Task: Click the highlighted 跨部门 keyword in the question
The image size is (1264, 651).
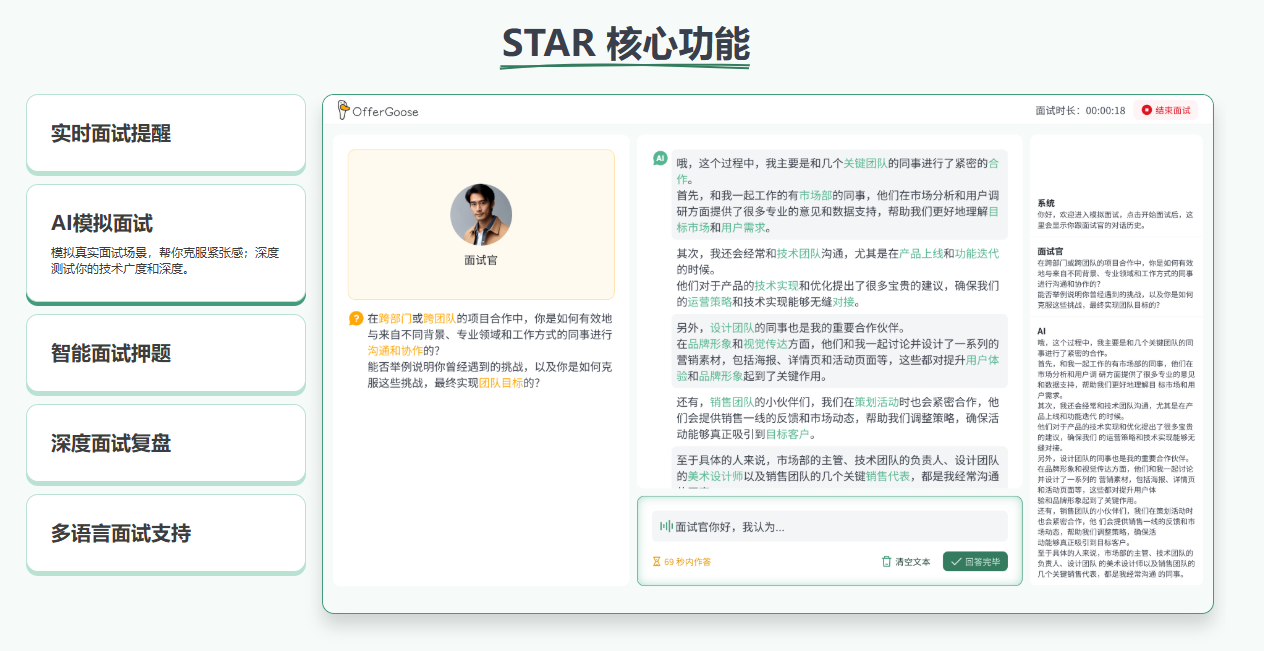Action: (x=395, y=318)
